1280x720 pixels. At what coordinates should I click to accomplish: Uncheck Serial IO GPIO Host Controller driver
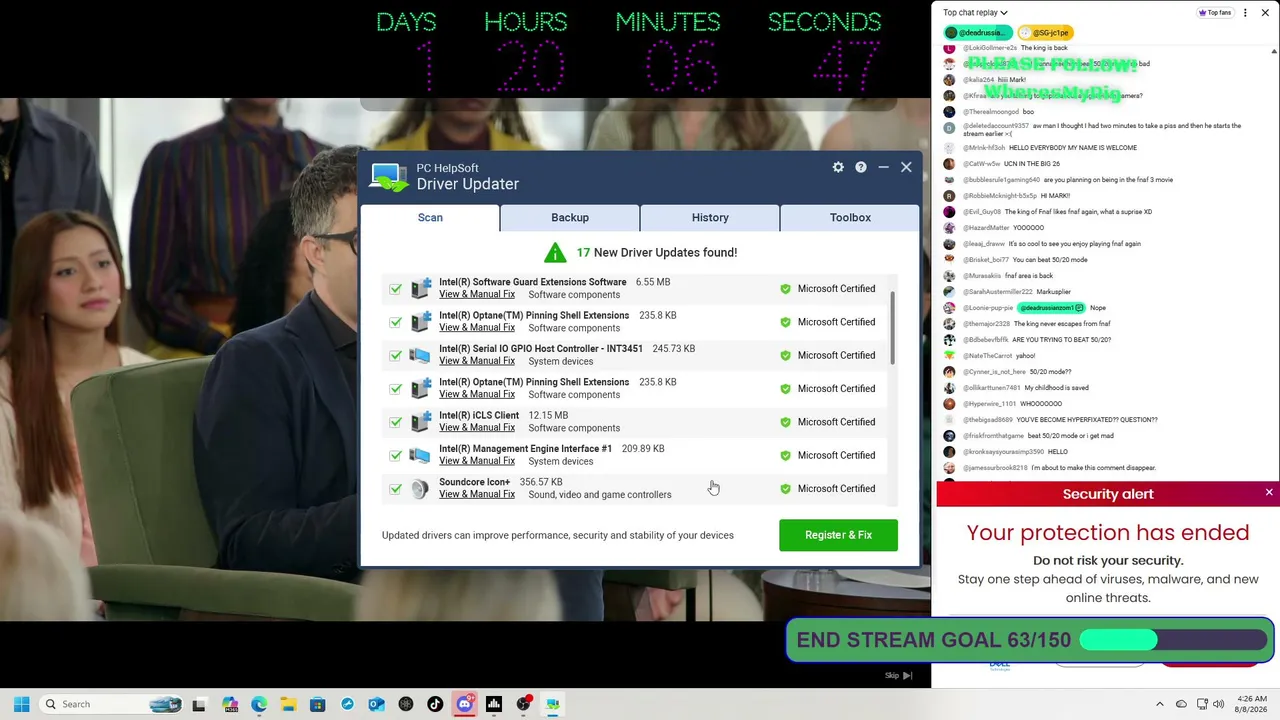click(x=396, y=355)
